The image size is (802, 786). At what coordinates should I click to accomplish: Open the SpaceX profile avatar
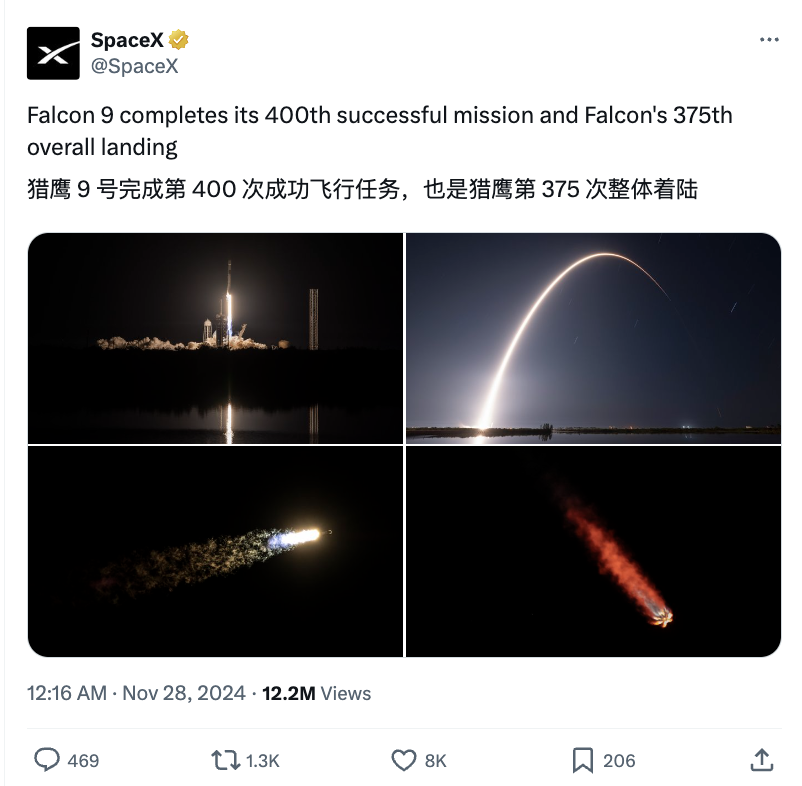coord(53,53)
